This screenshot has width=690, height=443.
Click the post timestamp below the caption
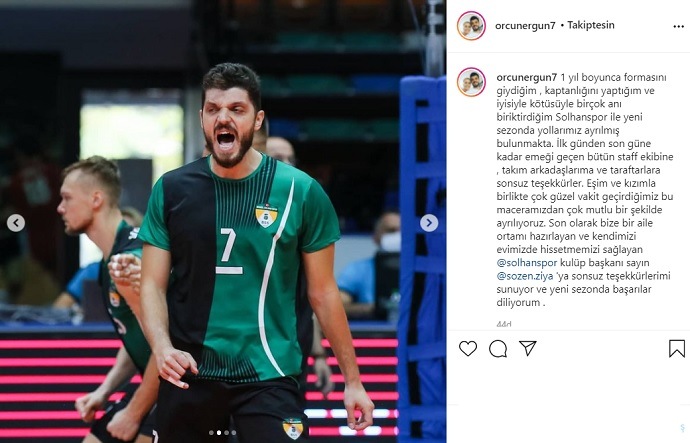[x=504, y=324]
